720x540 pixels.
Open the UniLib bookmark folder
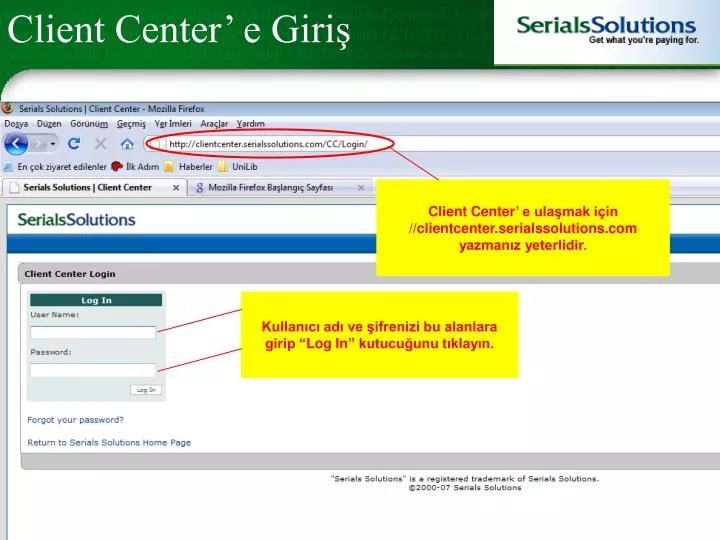point(238,167)
